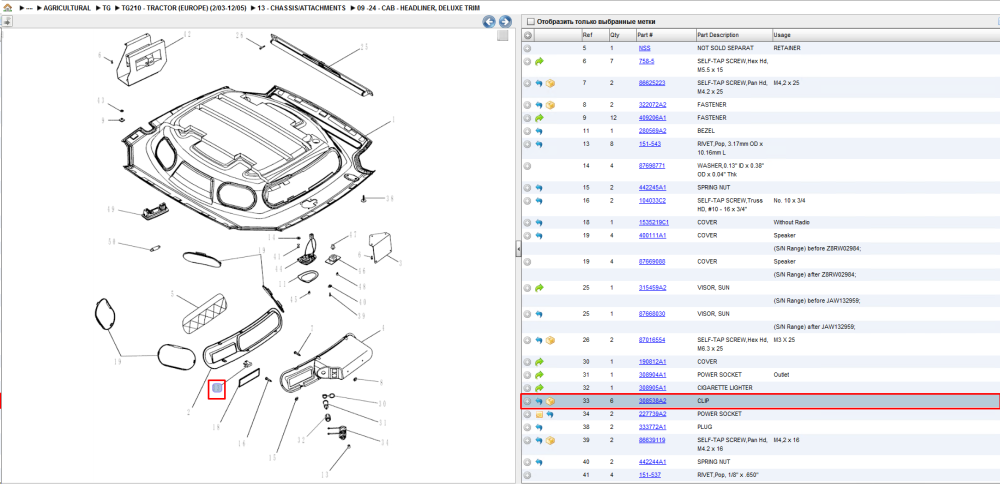Click blue arrow for BEZEL 280569A2
Viewport: 1000px width, 484px height.
(539, 131)
